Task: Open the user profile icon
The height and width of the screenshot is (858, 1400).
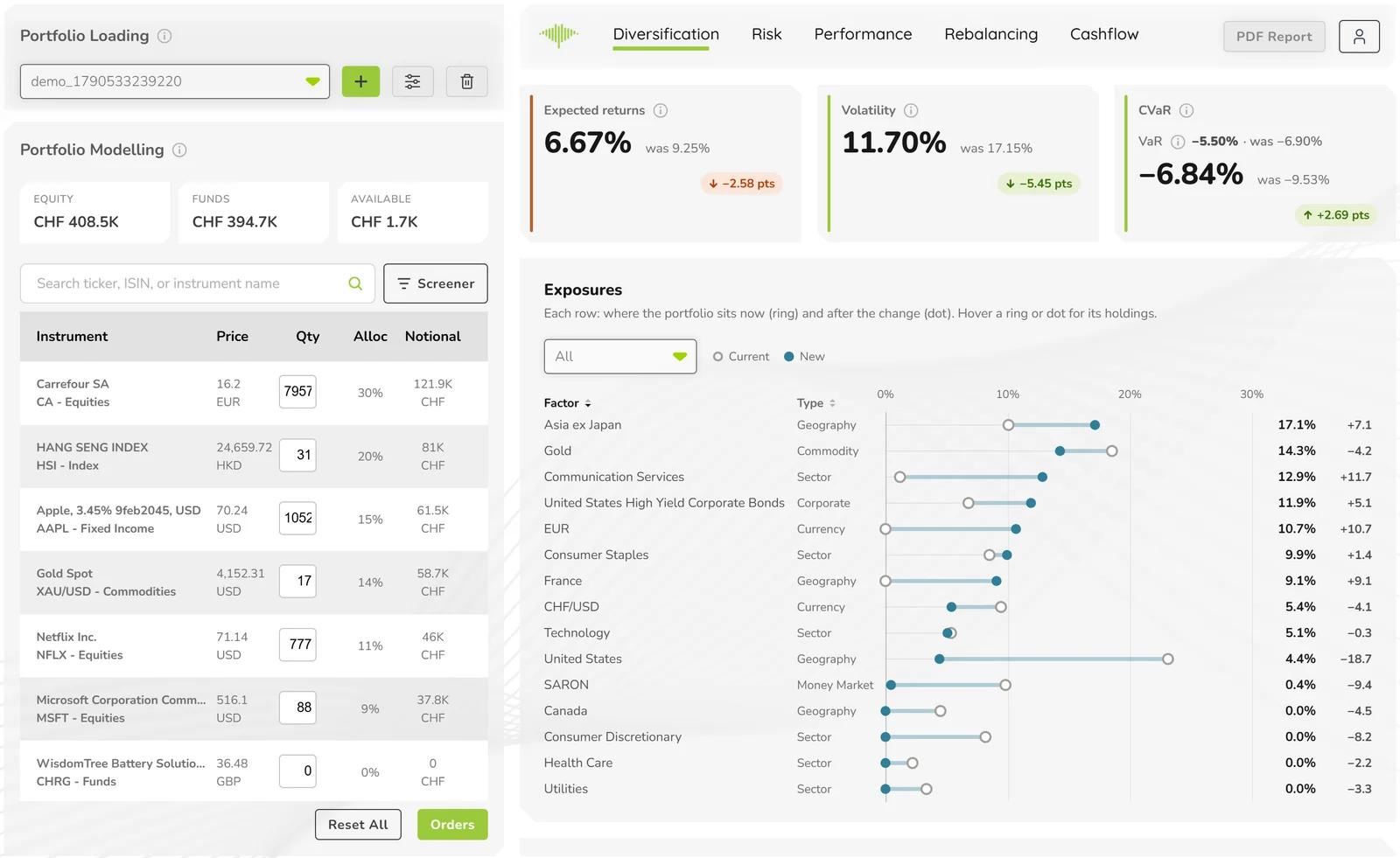Action: click(x=1359, y=36)
